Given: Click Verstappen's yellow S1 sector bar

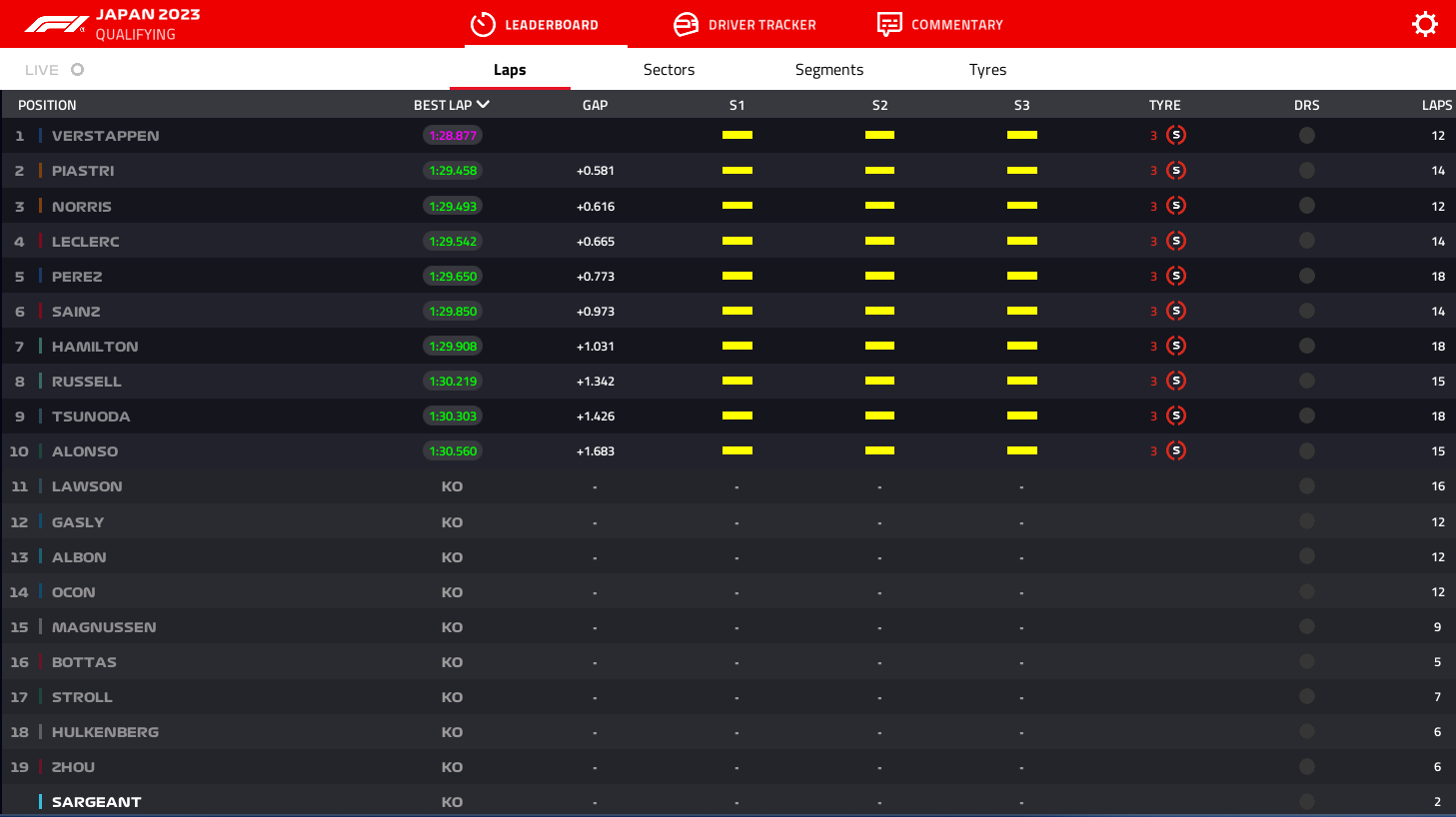Looking at the screenshot, I should pyautogui.click(x=737, y=135).
